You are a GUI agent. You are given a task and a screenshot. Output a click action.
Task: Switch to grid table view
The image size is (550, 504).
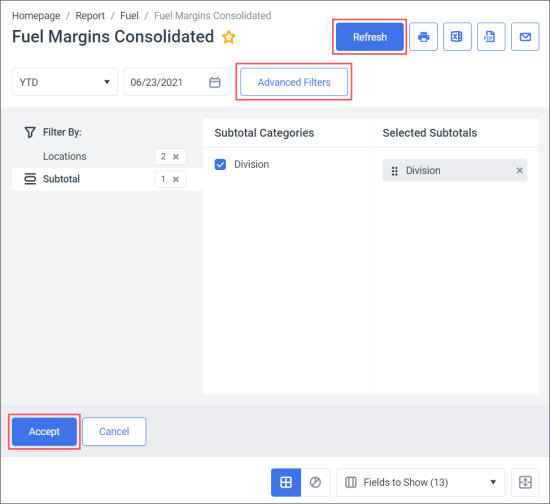pyautogui.click(x=286, y=482)
